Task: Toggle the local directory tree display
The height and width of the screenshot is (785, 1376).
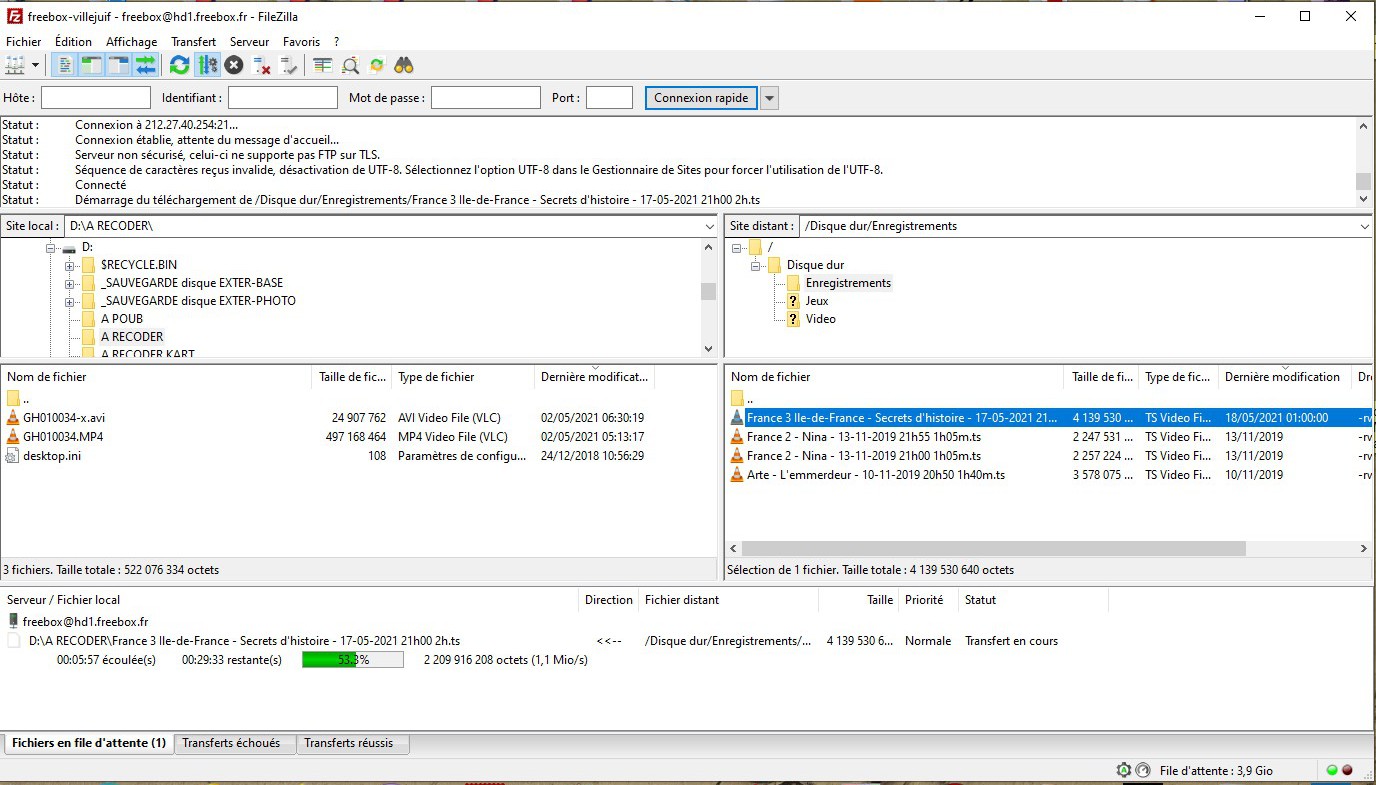Action: click(x=92, y=65)
